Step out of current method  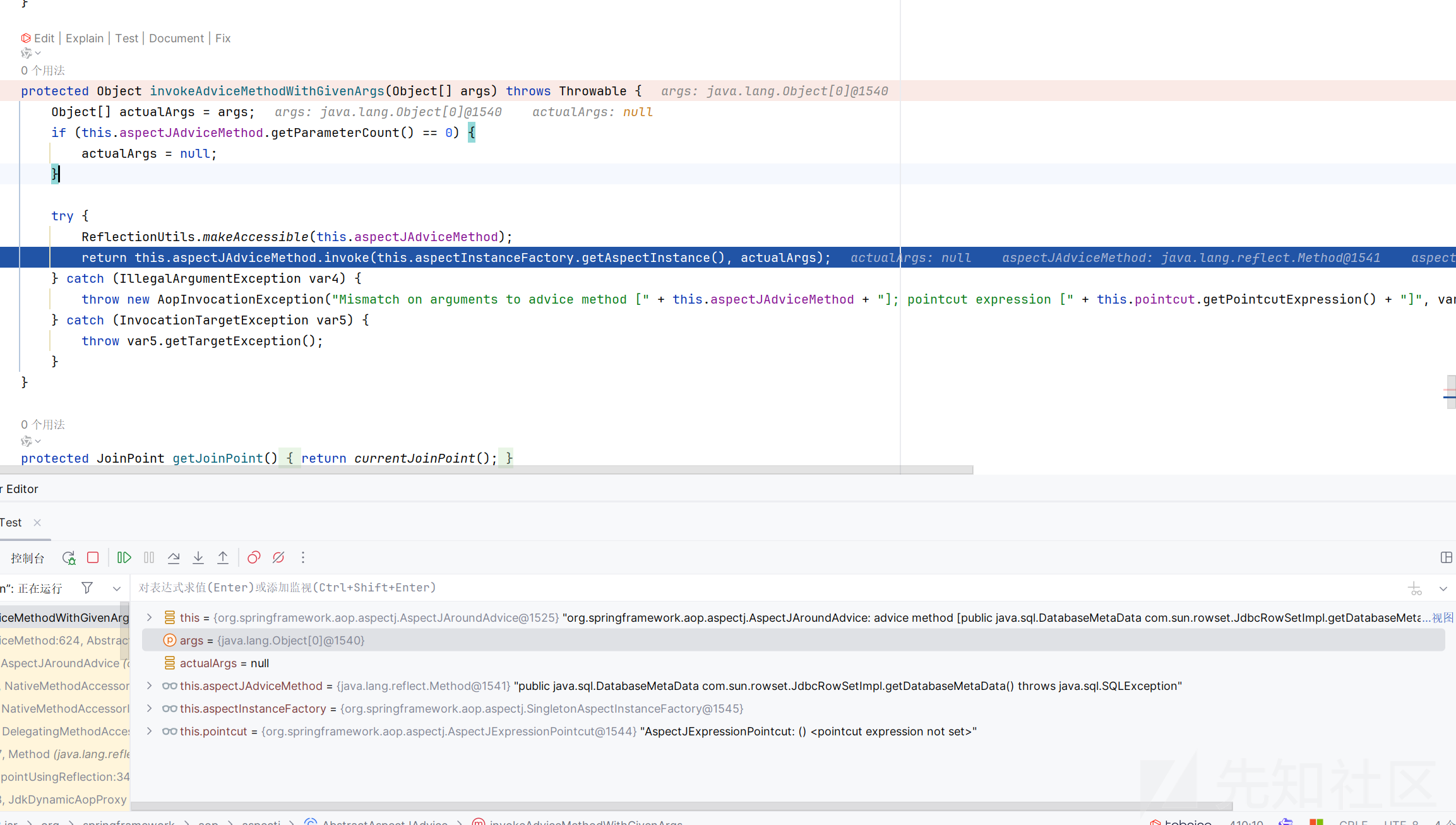223,558
